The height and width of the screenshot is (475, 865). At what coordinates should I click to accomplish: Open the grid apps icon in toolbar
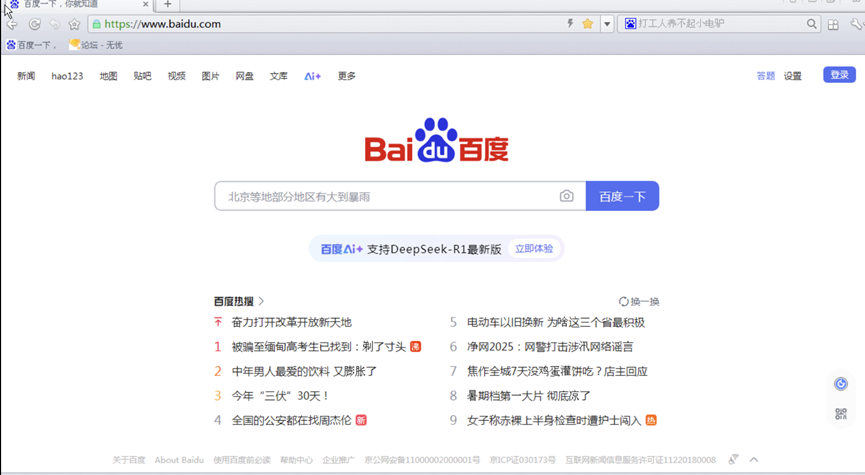click(x=833, y=24)
